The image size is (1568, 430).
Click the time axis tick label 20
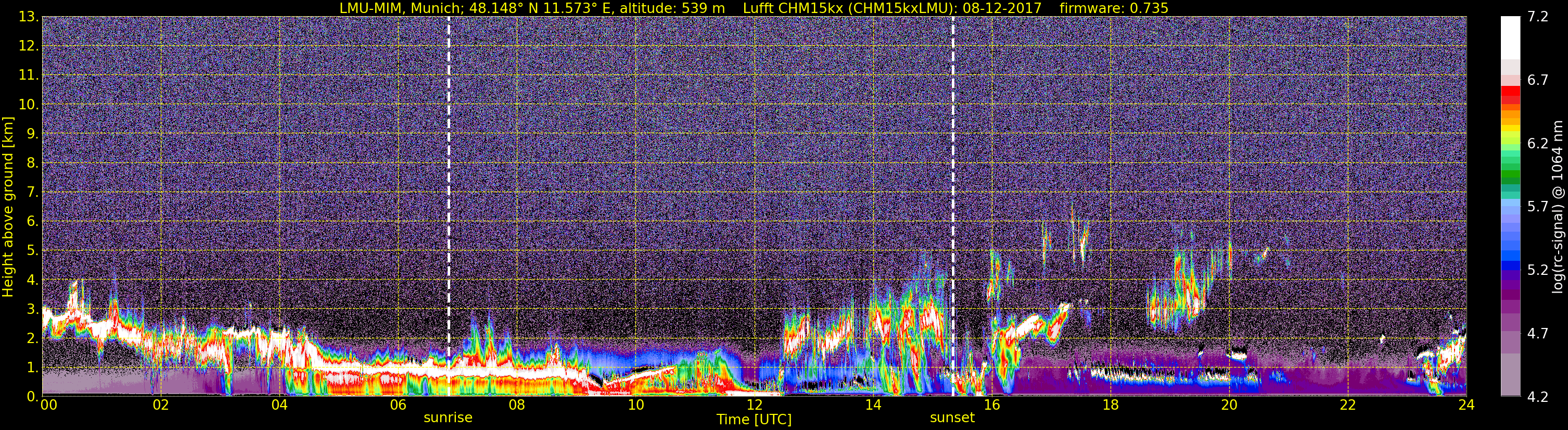(x=1229, y=406)
